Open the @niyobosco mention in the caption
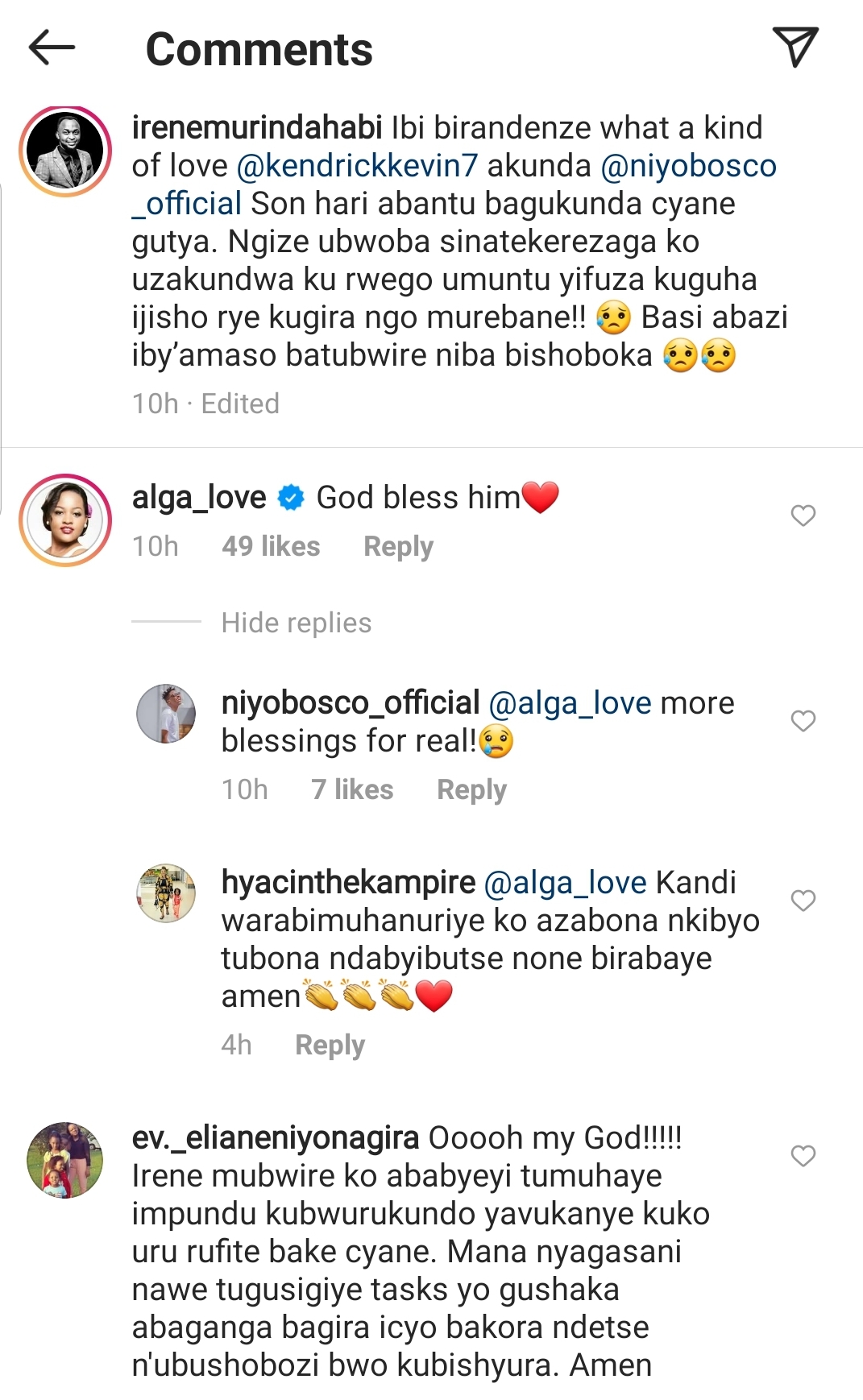863x1400 pixels. click(688, 166)
